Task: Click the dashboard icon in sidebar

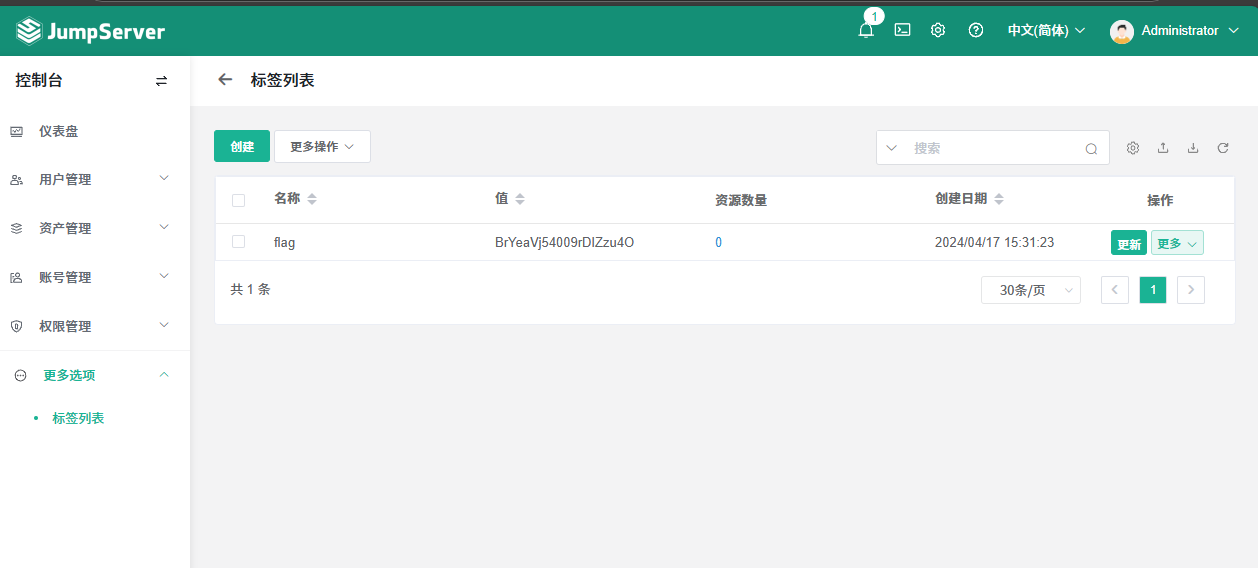Action: pos(16,131)
